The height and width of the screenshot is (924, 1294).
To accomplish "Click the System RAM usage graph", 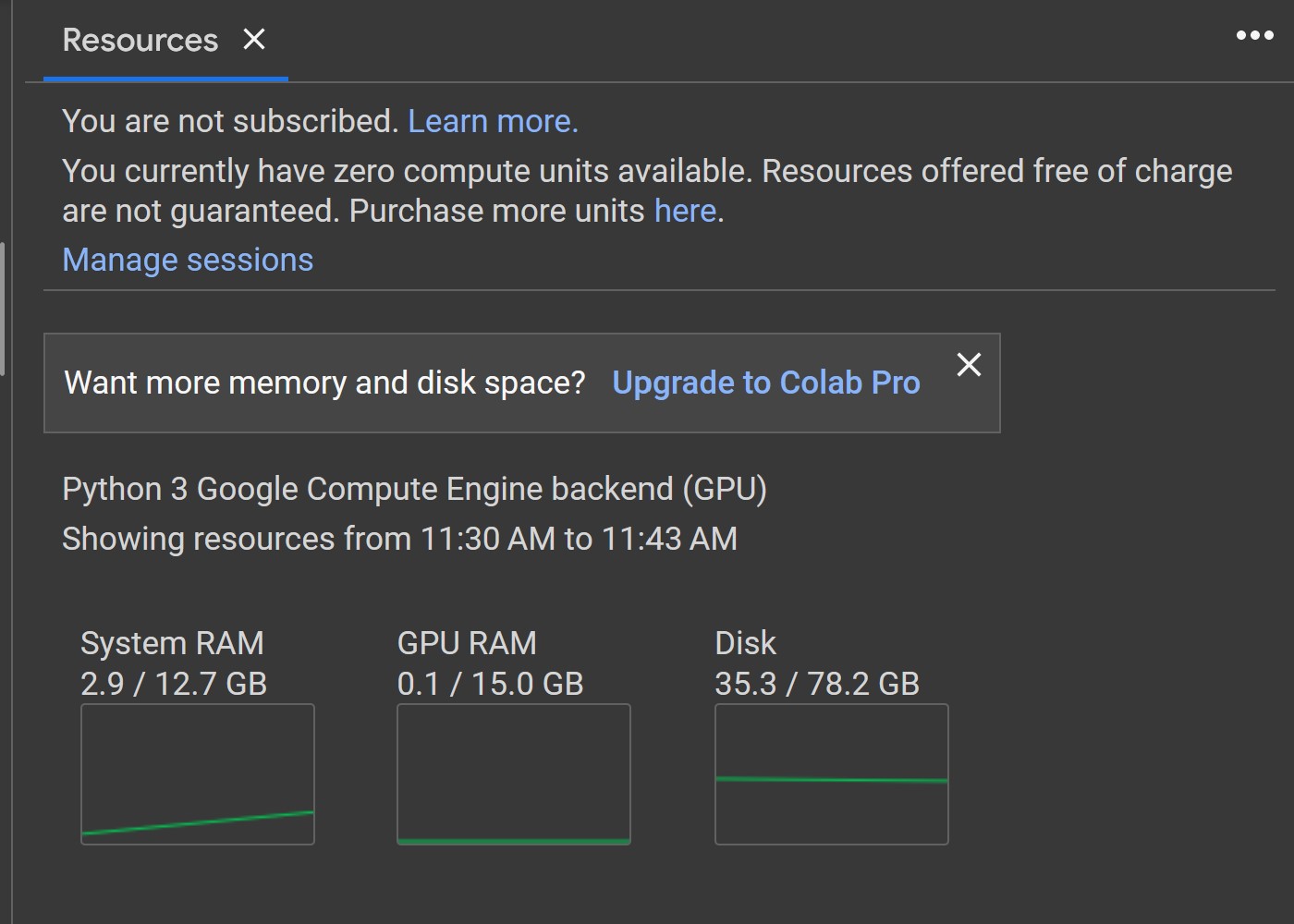I will [197, 774].
